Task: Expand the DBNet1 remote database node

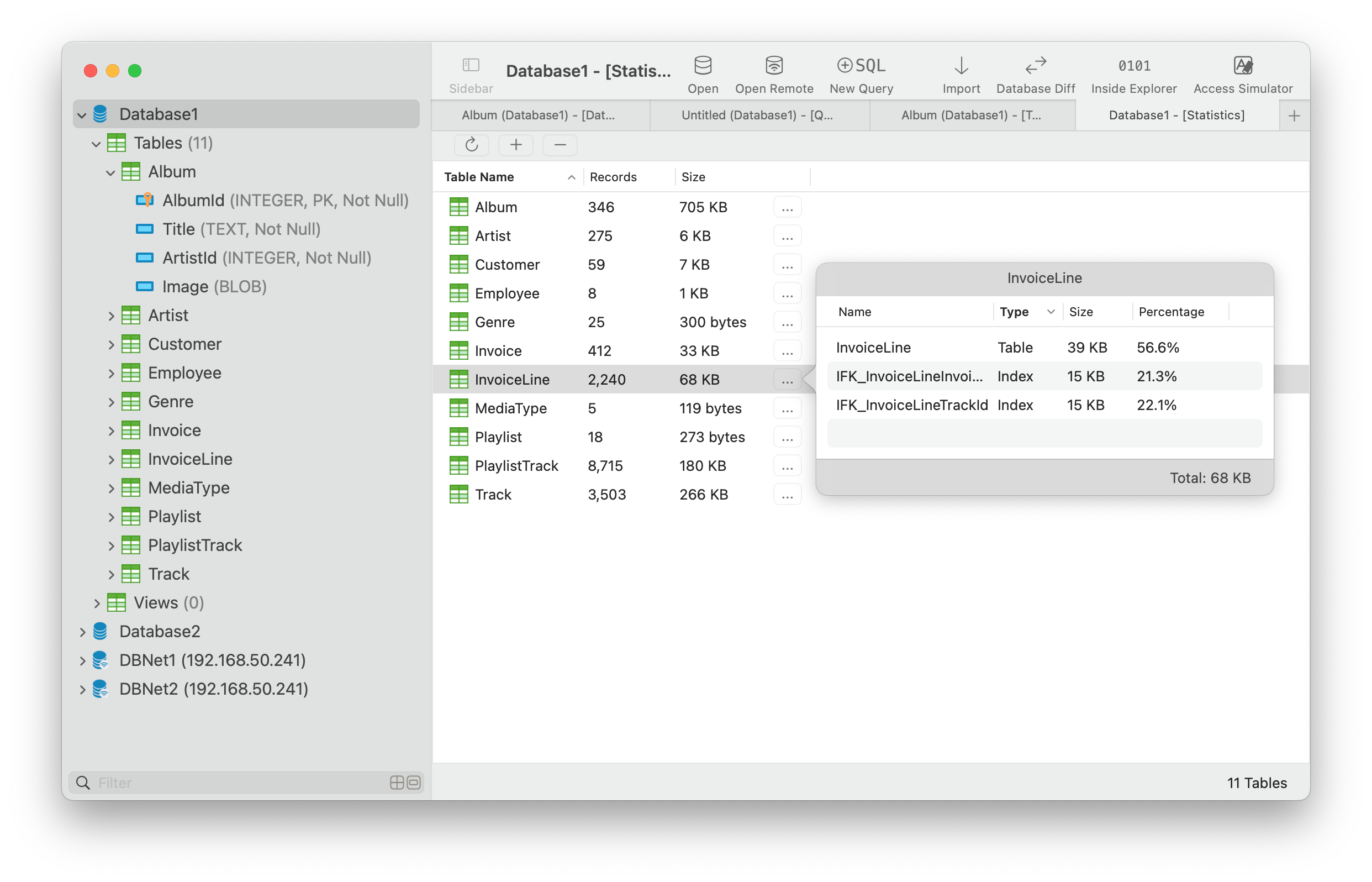Action: coord(82,660)
